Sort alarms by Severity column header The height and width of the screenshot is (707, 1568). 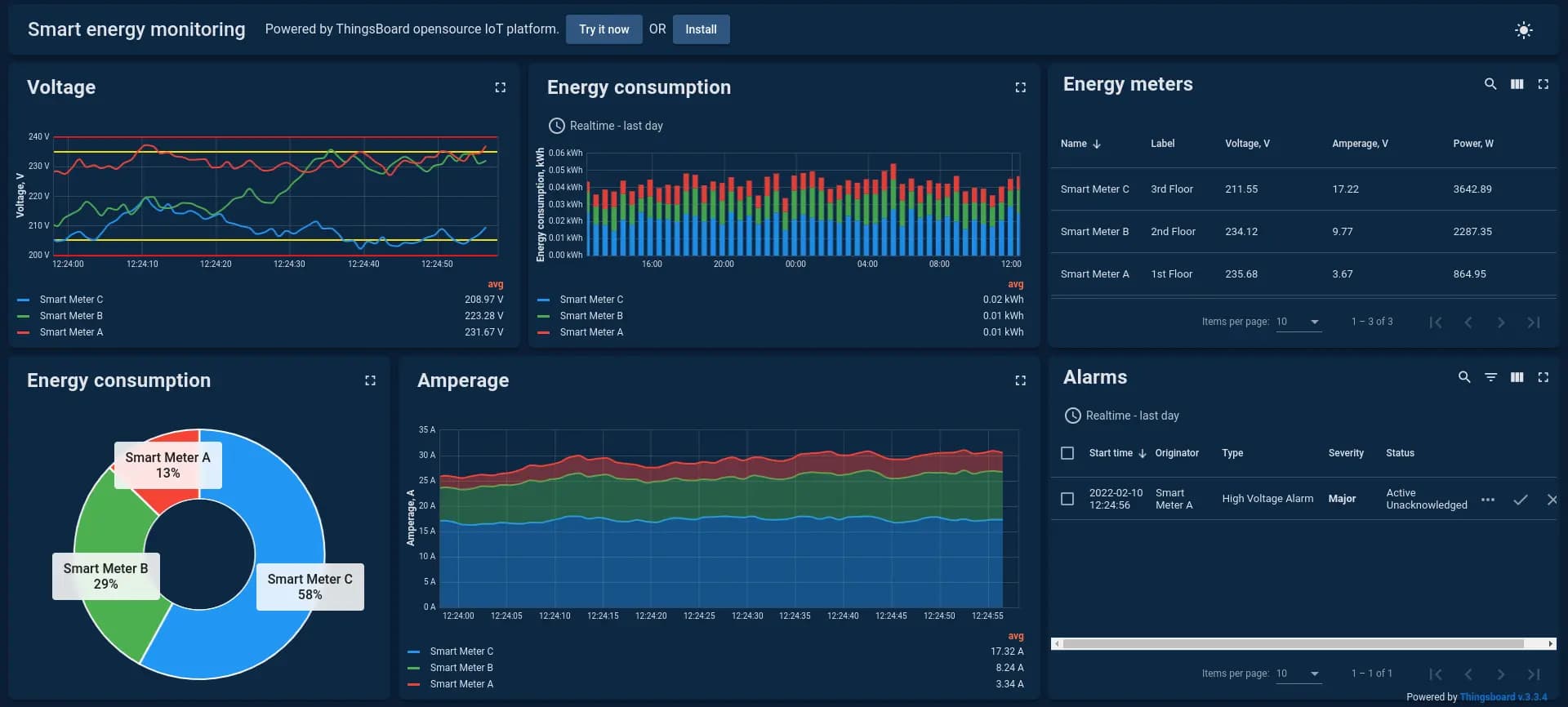[1346, 453]
